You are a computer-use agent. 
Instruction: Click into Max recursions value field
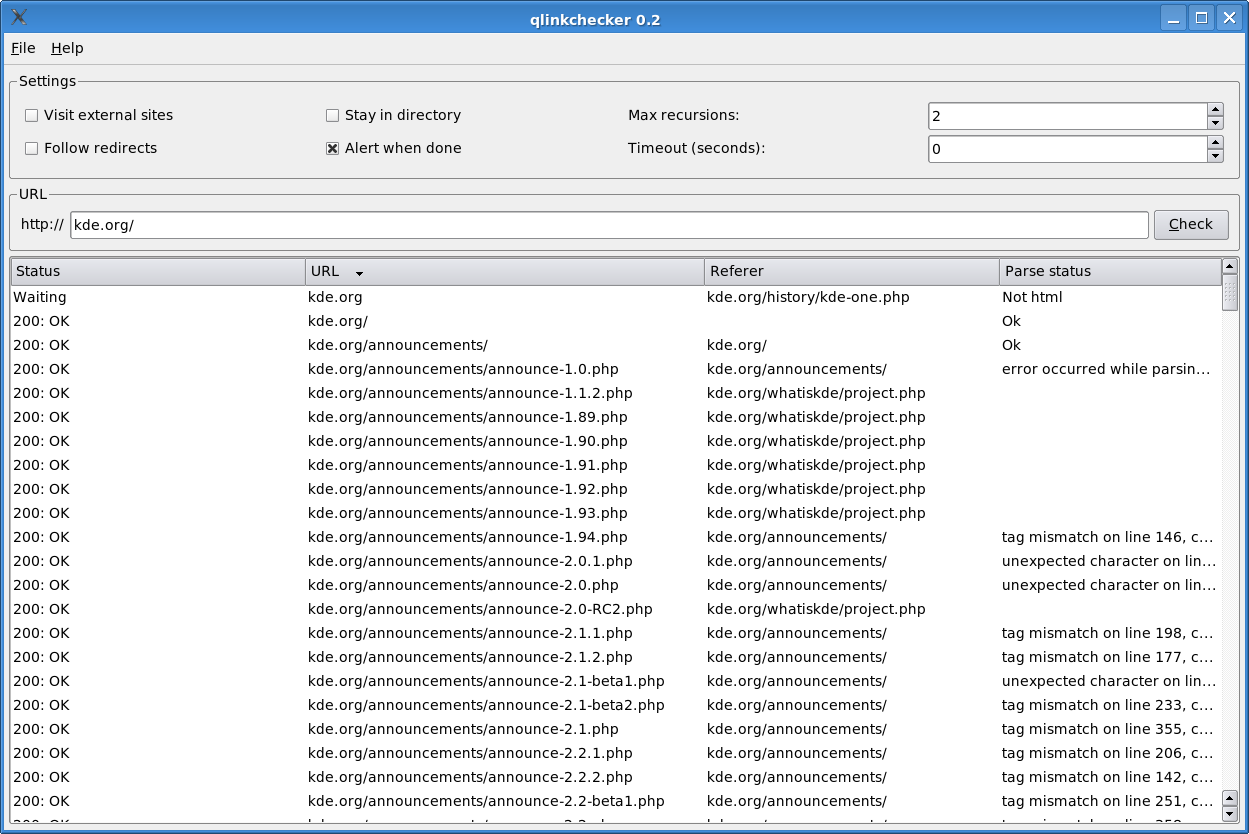click(1068, 116)
